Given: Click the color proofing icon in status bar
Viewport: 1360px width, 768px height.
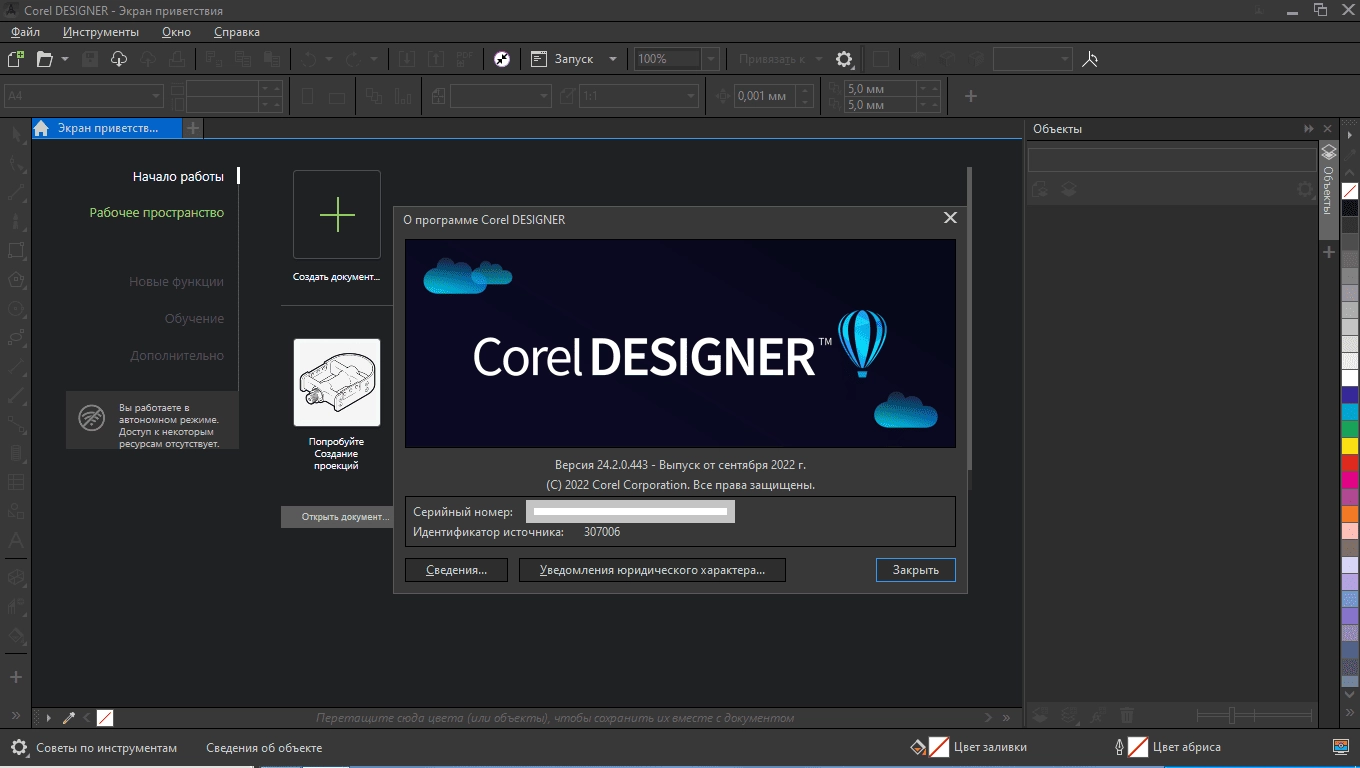Looking at the screenshot, I should (1341, 747).
